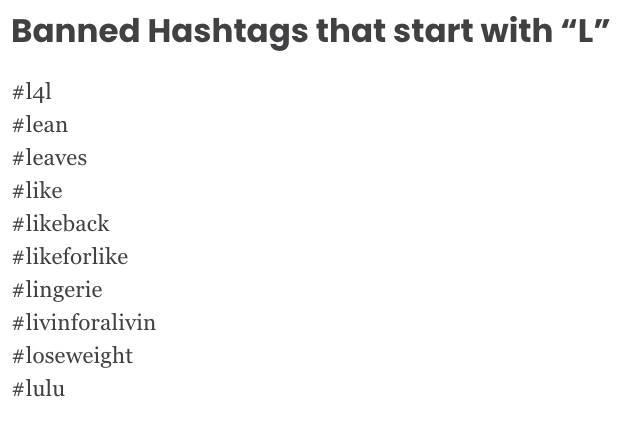
Task: Select the #likeback hashtag
Action: tap(61, 224)
